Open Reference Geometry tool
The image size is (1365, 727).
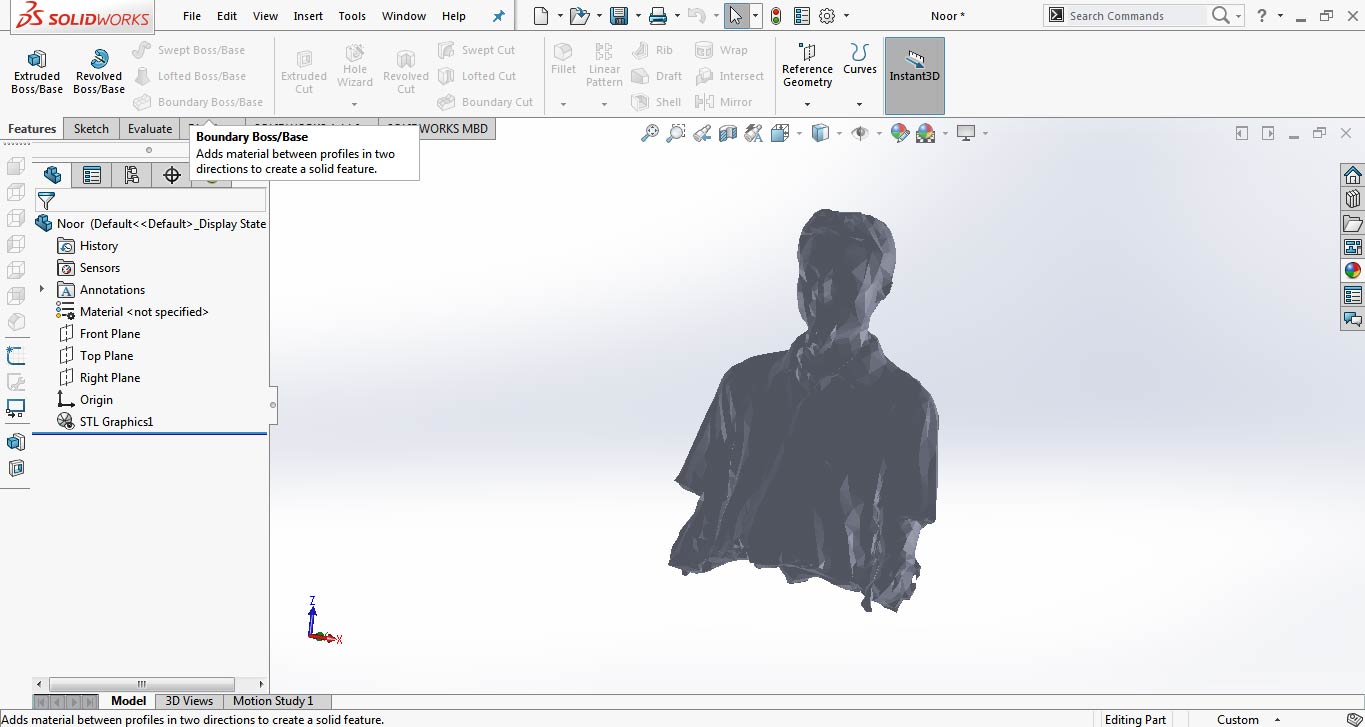click(807, 64)
